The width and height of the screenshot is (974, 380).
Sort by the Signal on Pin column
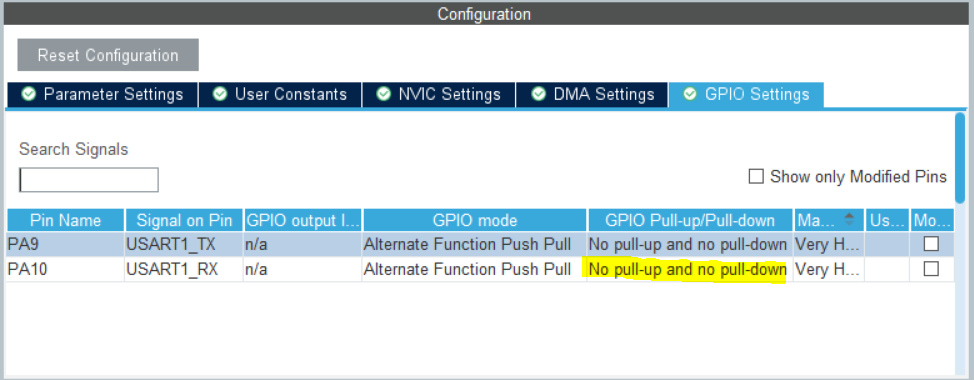pos(184,220)
